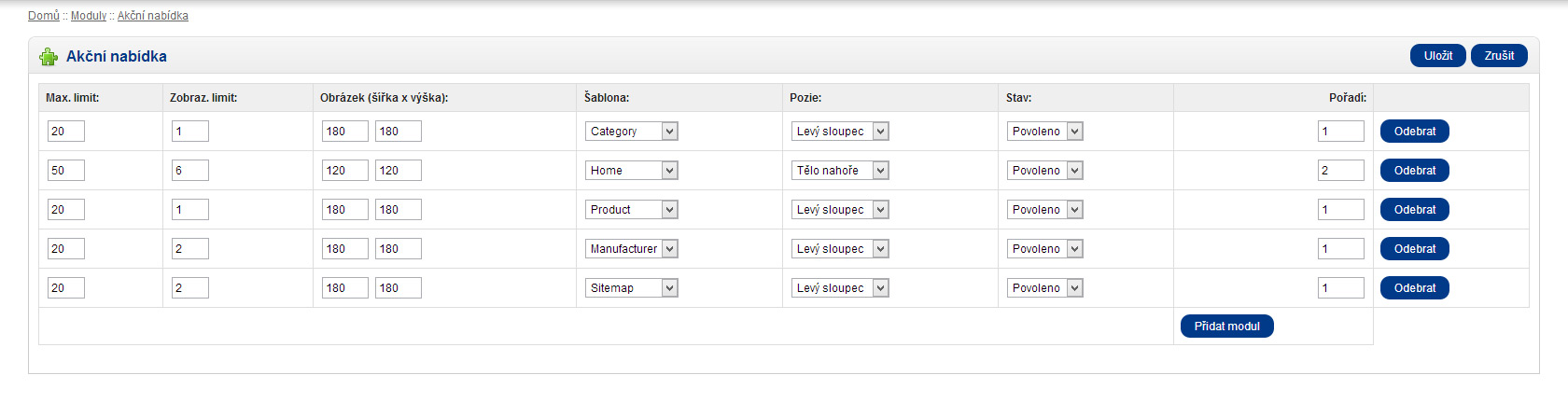Viewport: 1568px width, 417px height.
Task: Follow the Akční nabídka breadcrumb link
Action: 153,16
